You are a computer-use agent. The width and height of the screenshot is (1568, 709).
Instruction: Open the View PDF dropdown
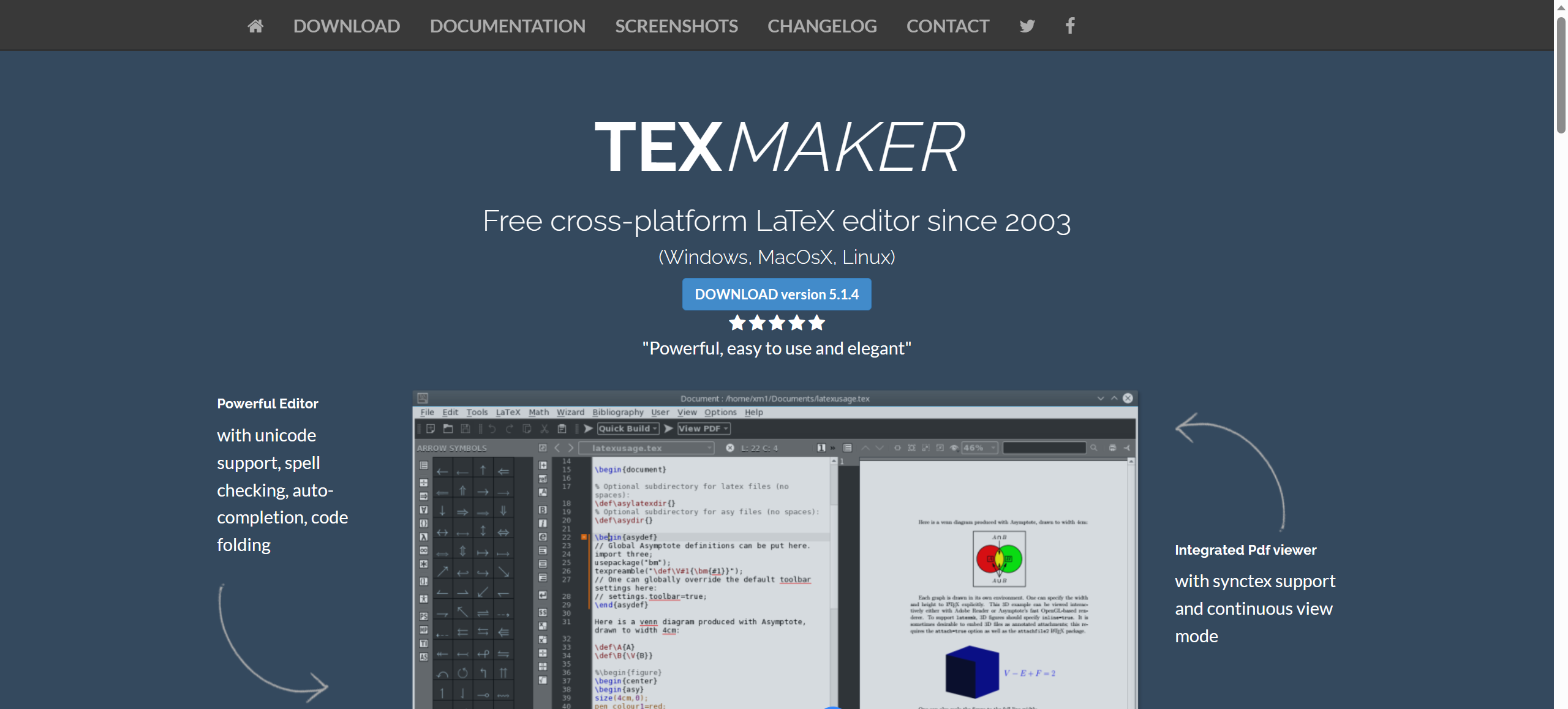pos(704,429)
